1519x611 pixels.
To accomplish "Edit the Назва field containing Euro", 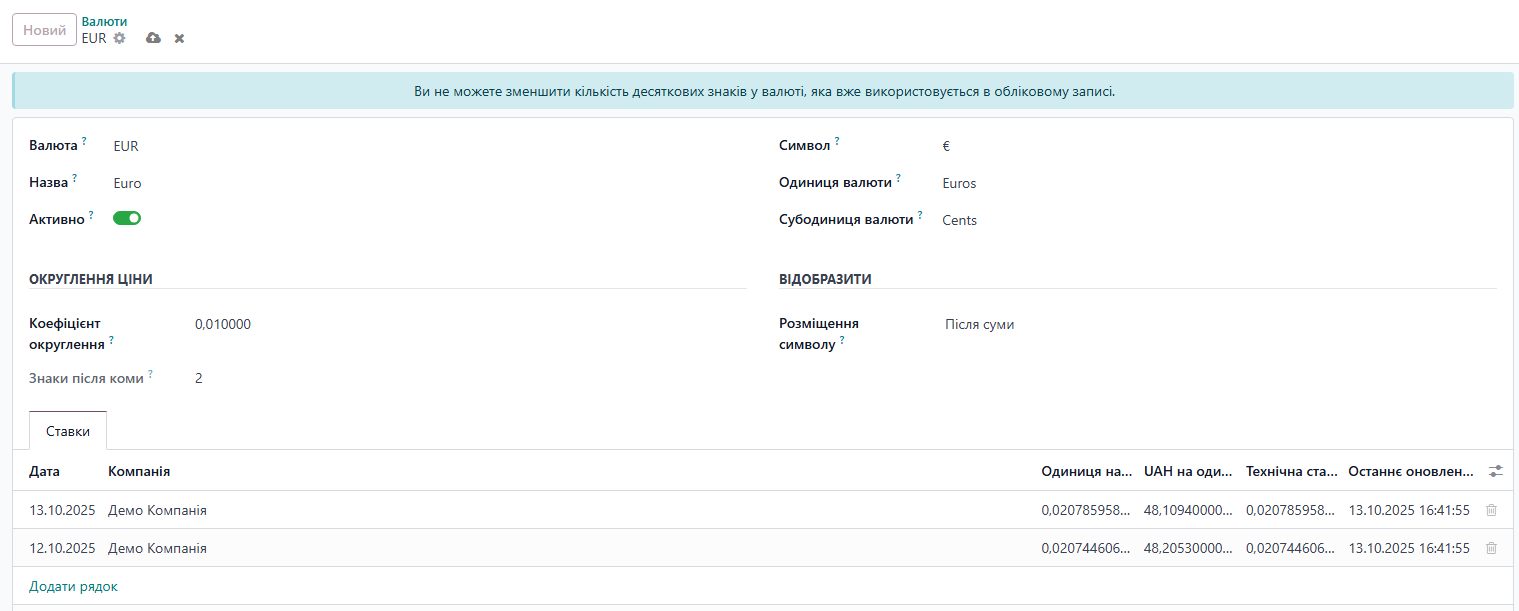I will pyautogui.click(x=400, y=183).
